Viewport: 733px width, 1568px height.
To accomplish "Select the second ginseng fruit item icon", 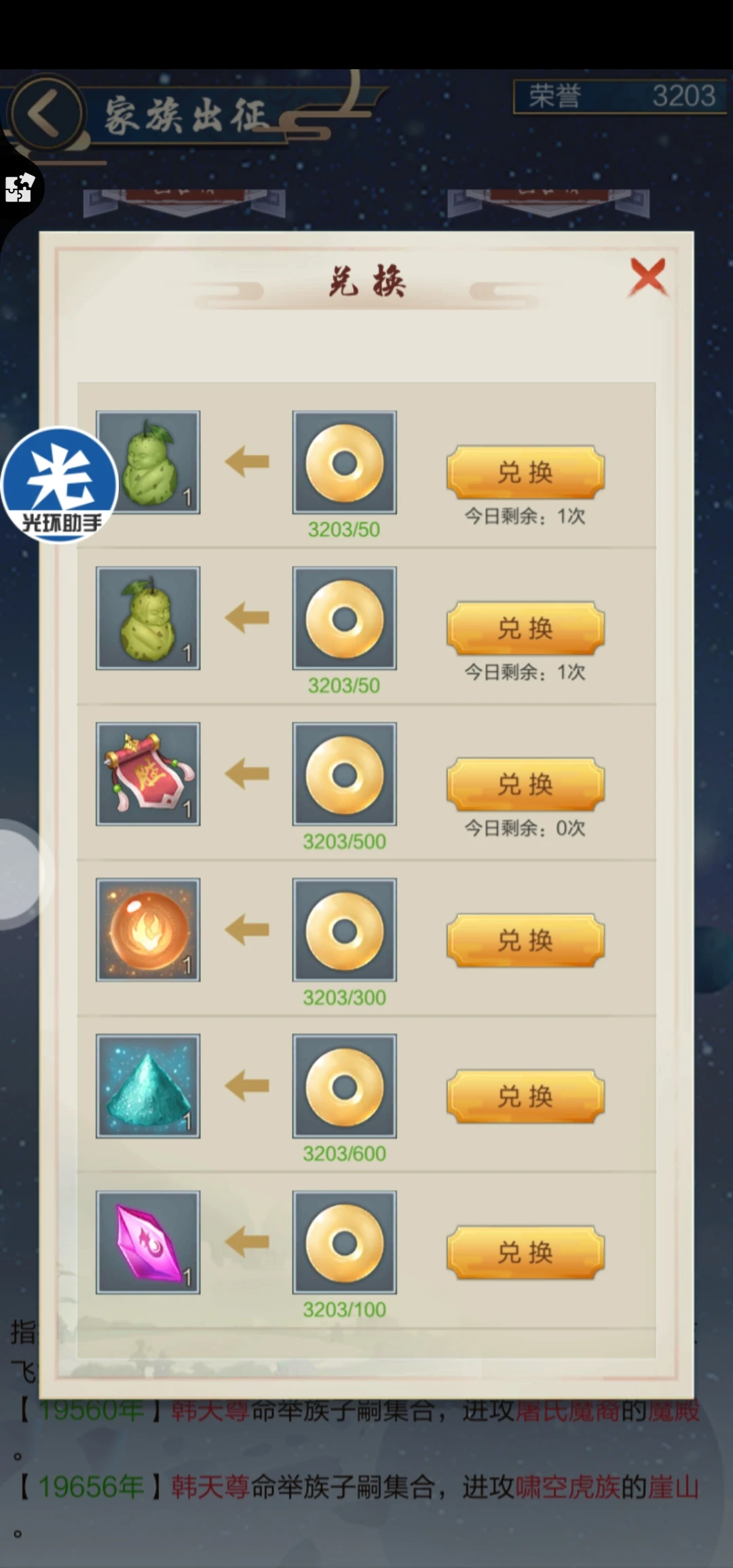I will 148,618.
